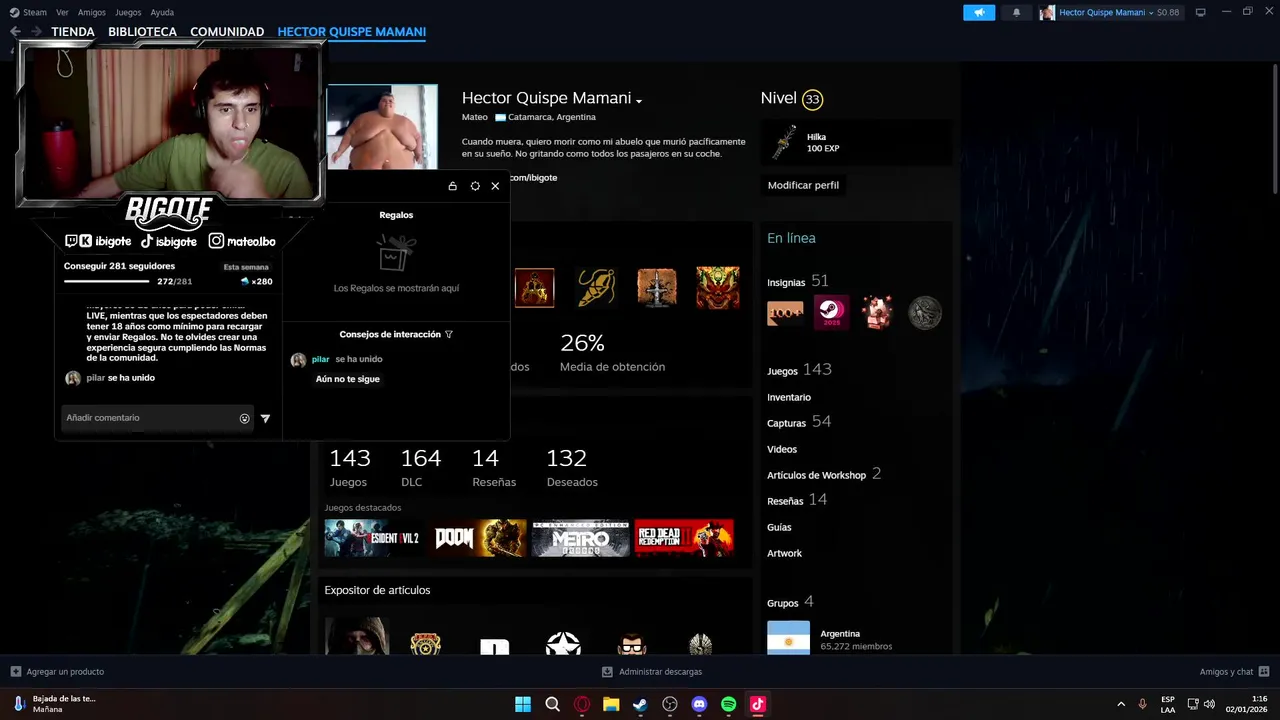Open the Windows Start menu
Image resolution: width=1280 pixels, height=720 pixels.
pos(523,704)
